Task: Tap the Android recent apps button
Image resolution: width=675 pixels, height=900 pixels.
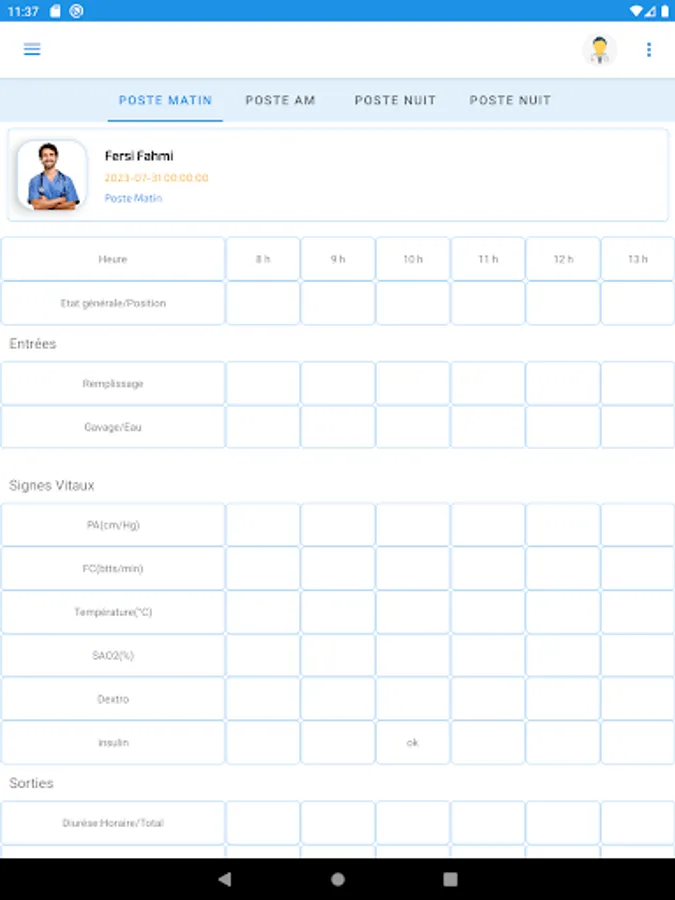Action: (x=451, y=879)
